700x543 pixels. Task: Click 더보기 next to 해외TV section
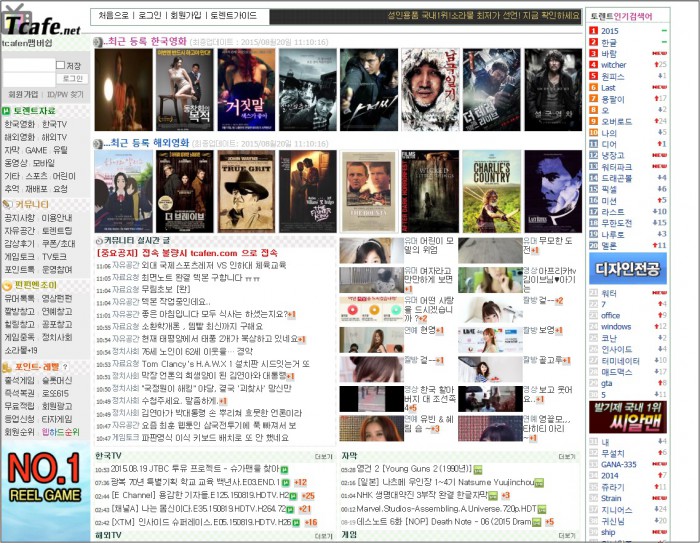pos(324,535)
